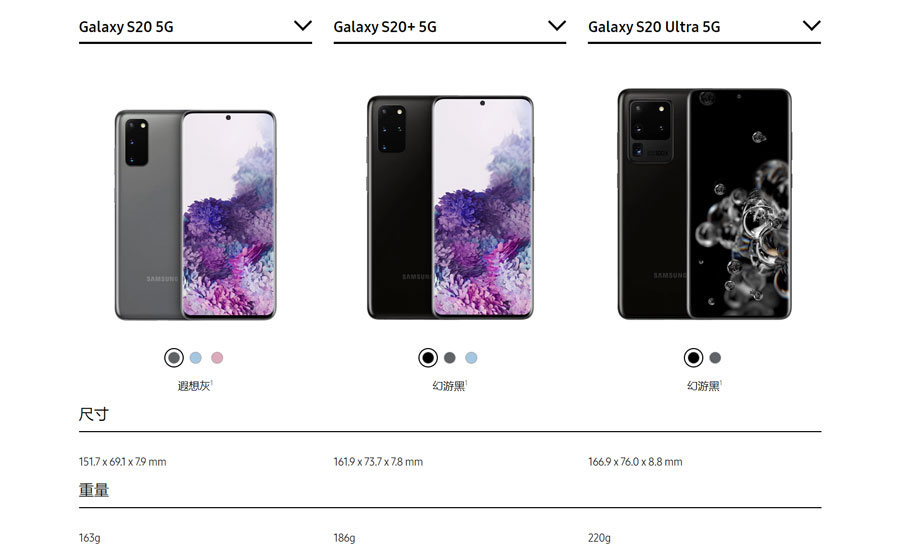Select black color for Galaxy S20+ 5G
Image resolution: width=900 pixels, height=557 pixels.
(428, 358)
